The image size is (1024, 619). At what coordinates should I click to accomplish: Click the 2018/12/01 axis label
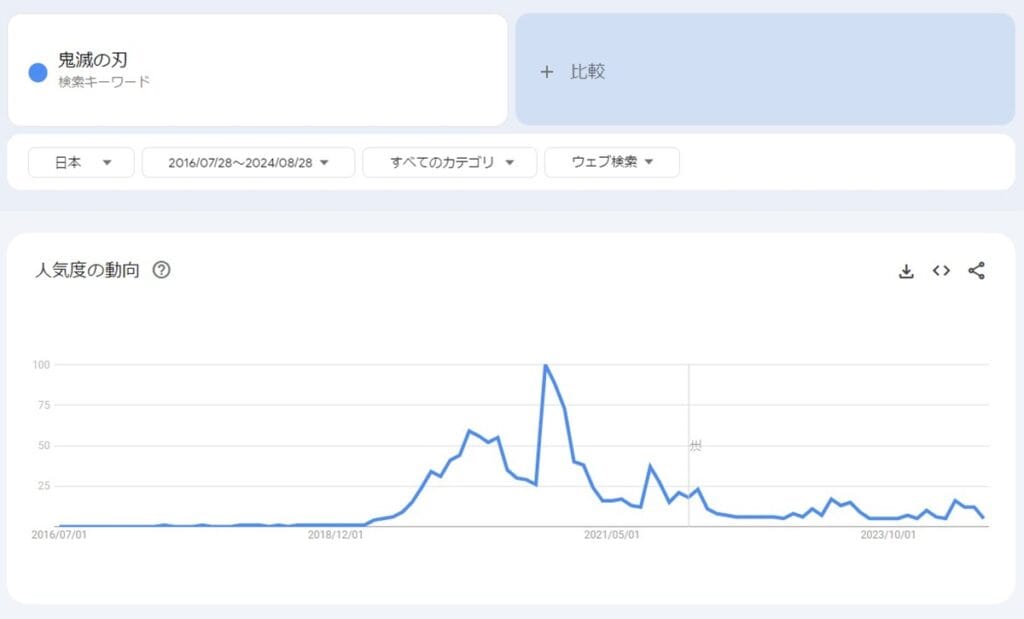(335, 535)
